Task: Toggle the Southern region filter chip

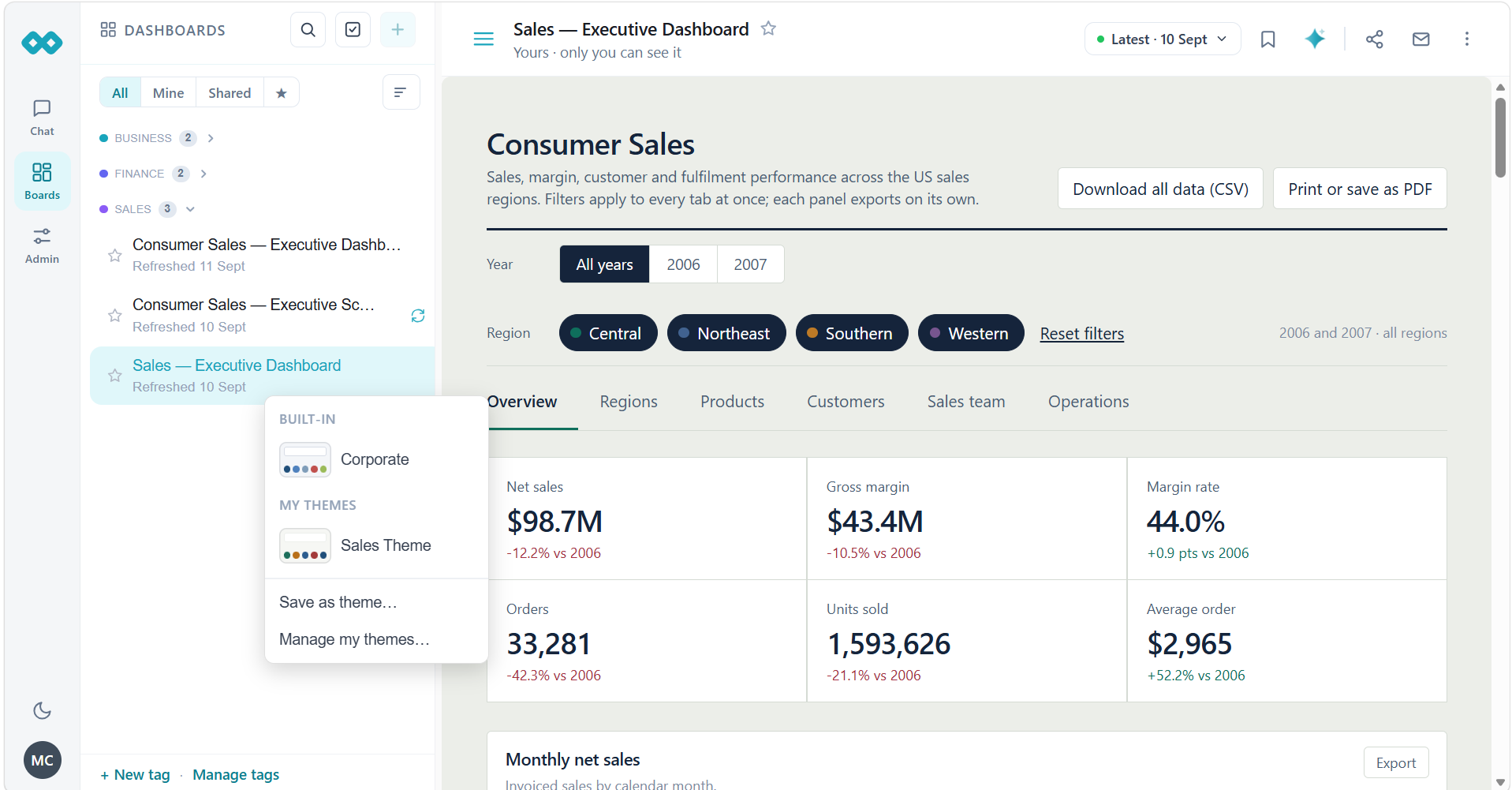Action: pyautogui.click(x=852, y=333)
